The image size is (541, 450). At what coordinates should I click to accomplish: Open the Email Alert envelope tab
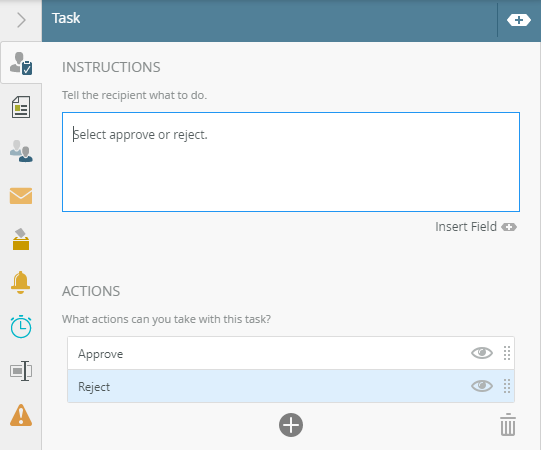[21, 196]
